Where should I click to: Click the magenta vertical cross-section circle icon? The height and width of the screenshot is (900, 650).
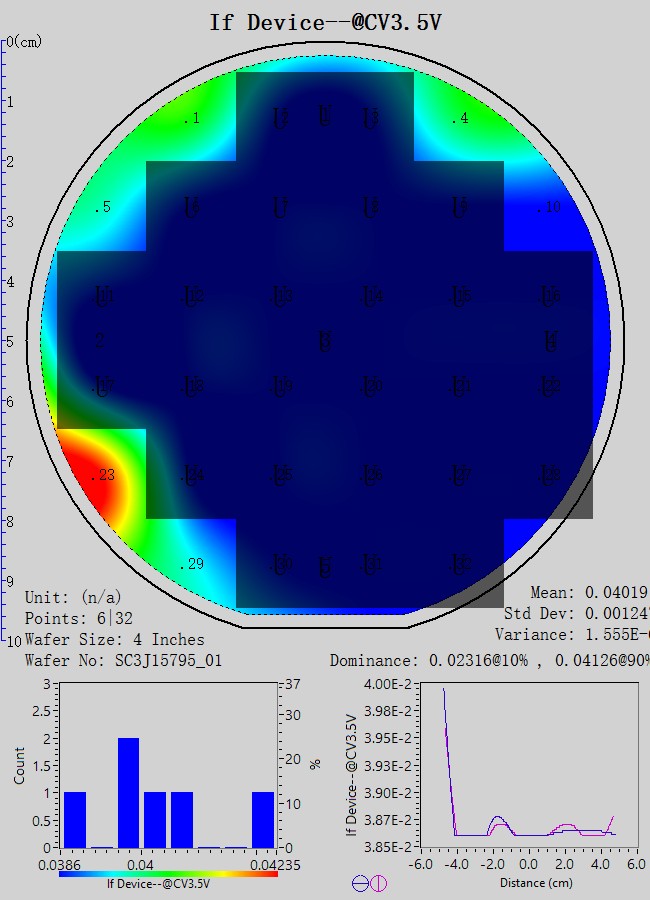coord(378,883)
